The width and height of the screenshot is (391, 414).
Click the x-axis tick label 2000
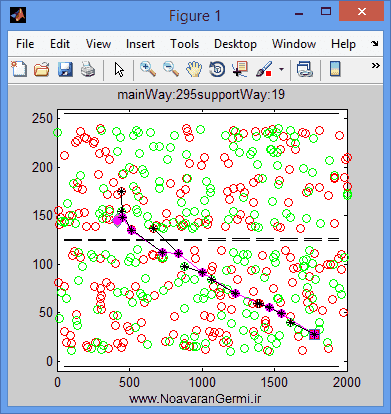coord(347,382)
